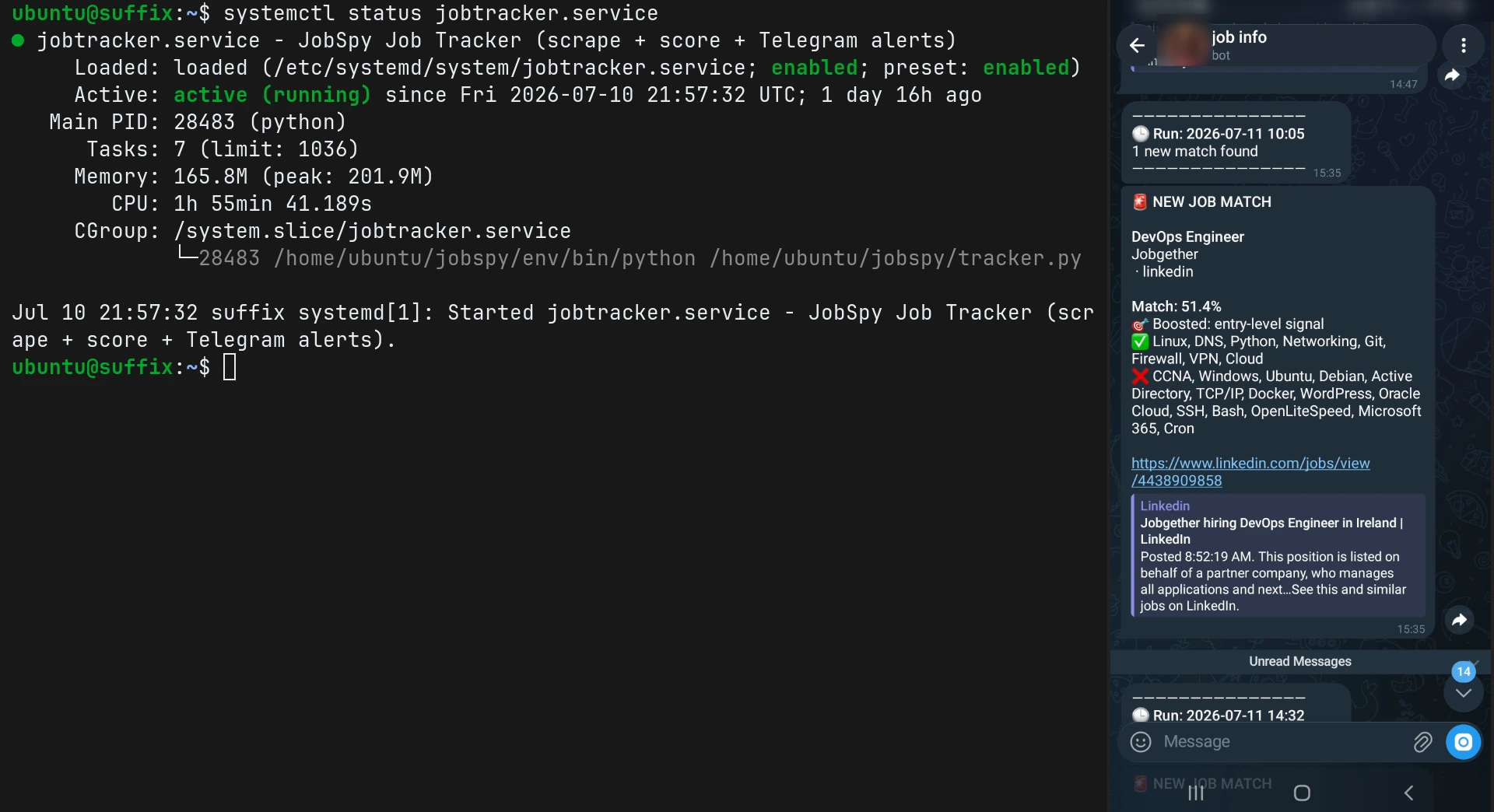Click the green status dot before jobtracker.service

(x=18, y=40)
